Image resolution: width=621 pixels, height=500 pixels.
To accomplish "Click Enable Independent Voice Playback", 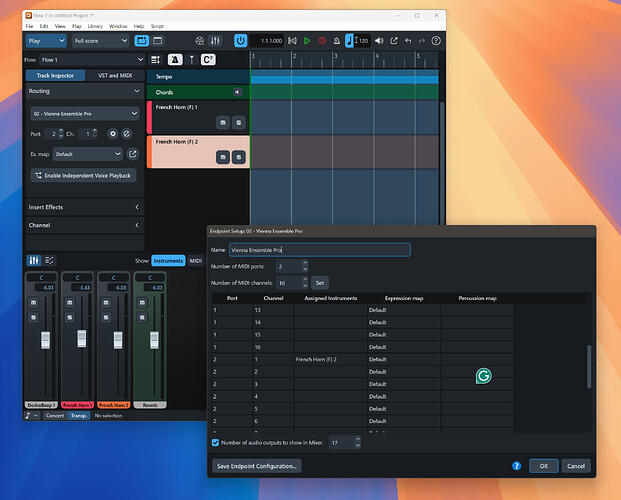I will [84, 176].
